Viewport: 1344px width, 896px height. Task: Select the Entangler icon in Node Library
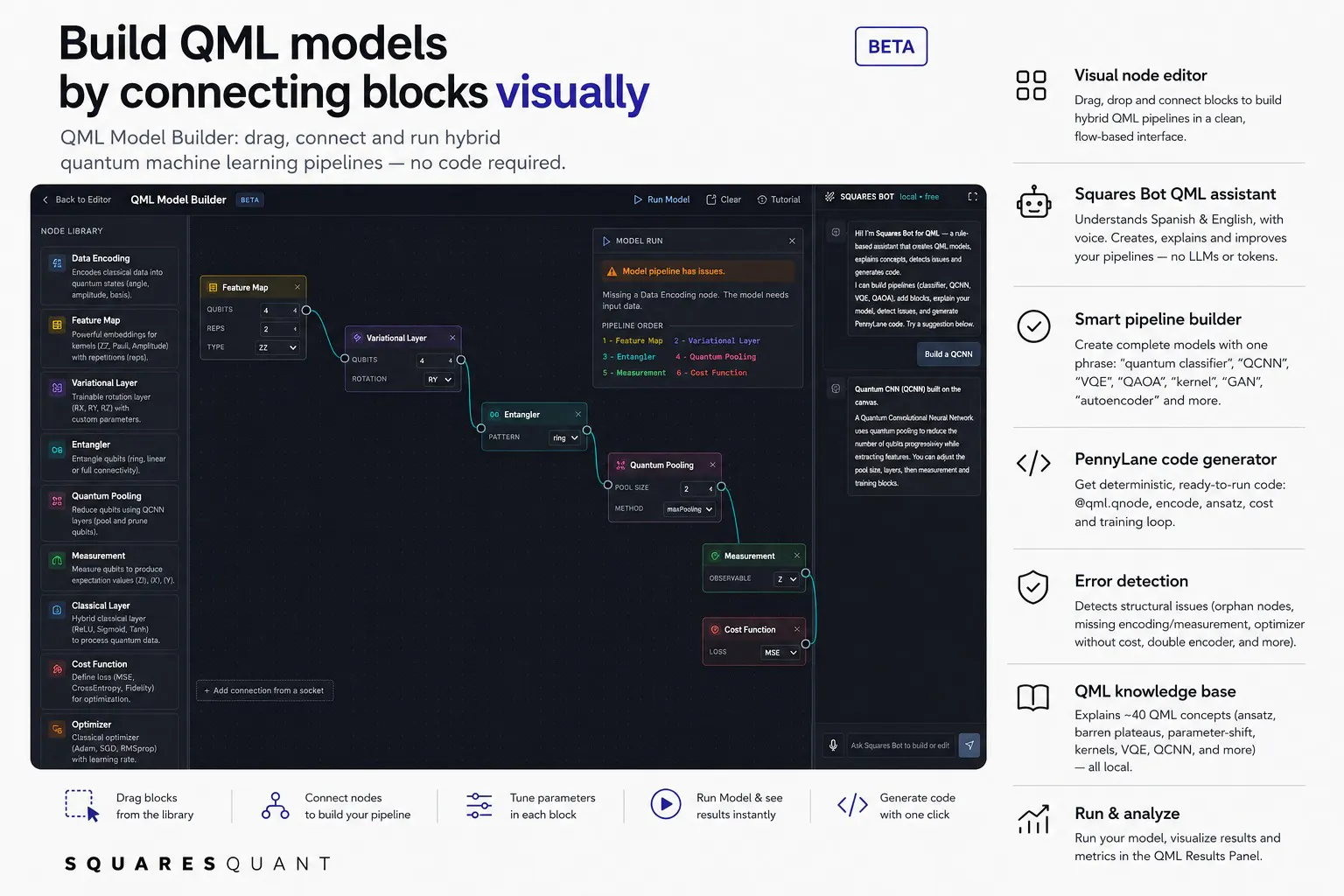point(57,450)
